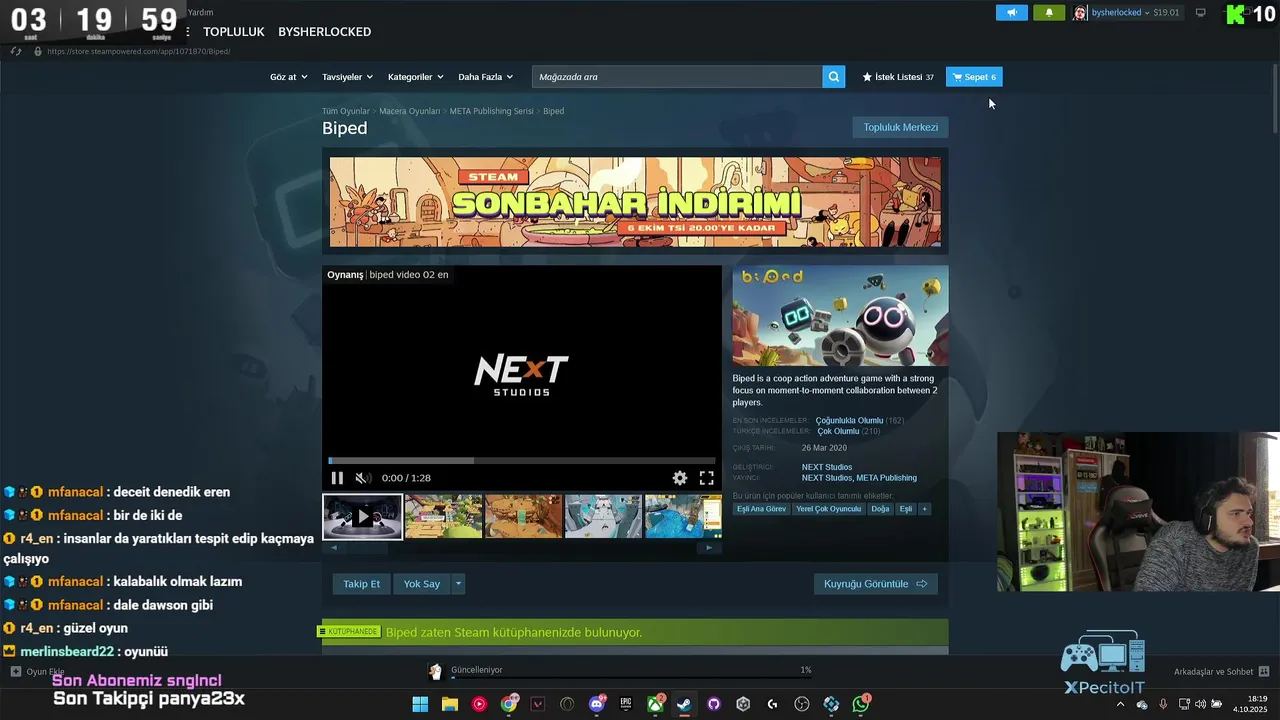Click the Yok Say button

(x=421, y=584)
